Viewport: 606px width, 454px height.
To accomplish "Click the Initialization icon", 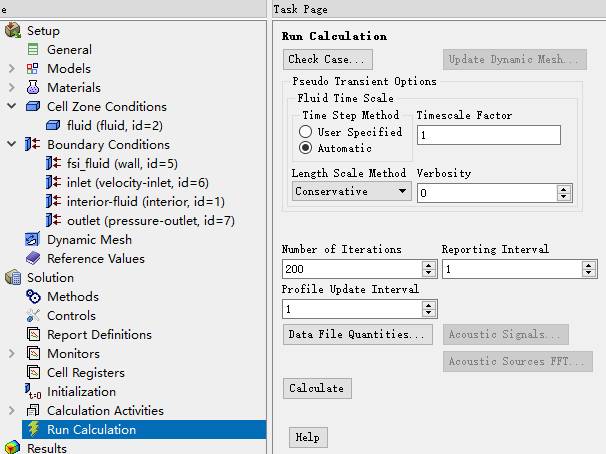I will point(33,392).
